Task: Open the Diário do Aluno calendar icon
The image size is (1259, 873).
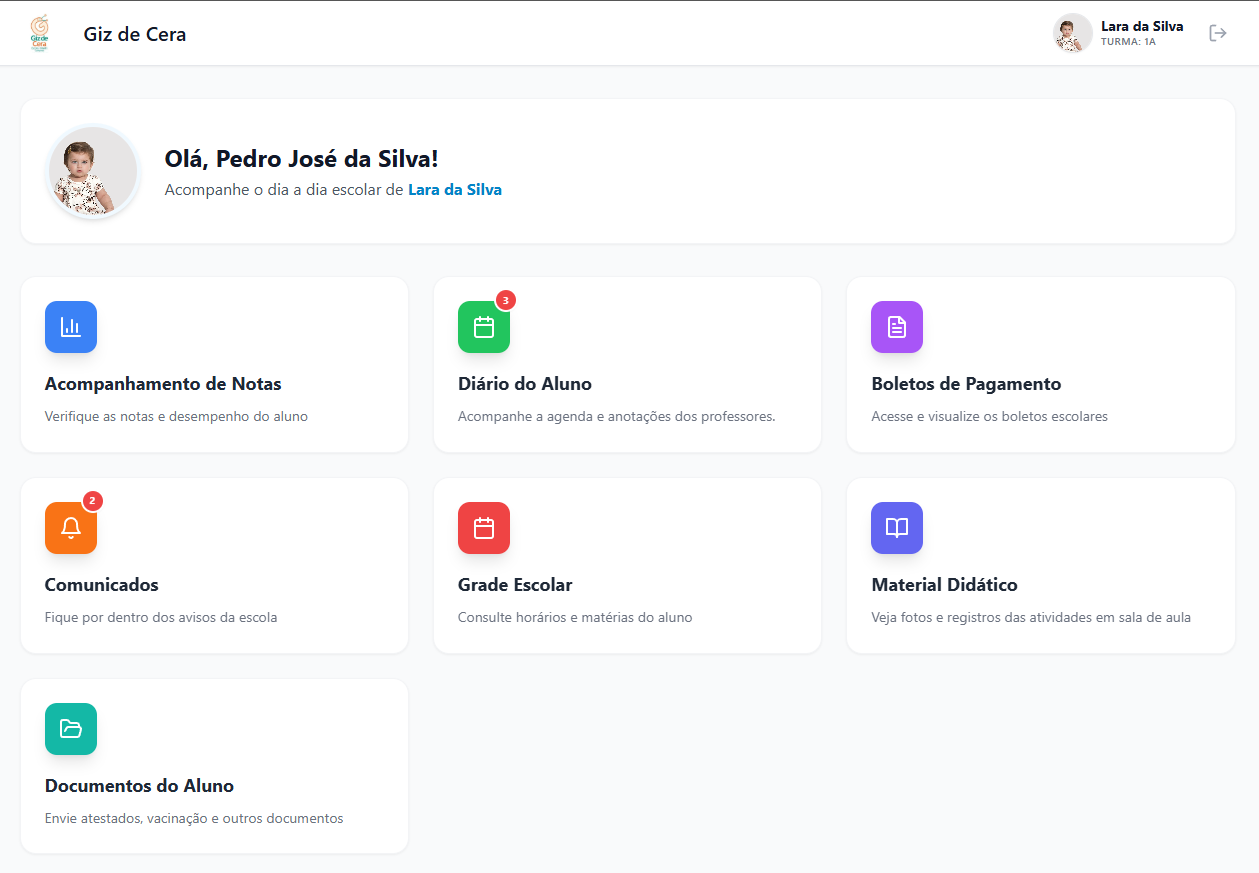Action: 484,327
